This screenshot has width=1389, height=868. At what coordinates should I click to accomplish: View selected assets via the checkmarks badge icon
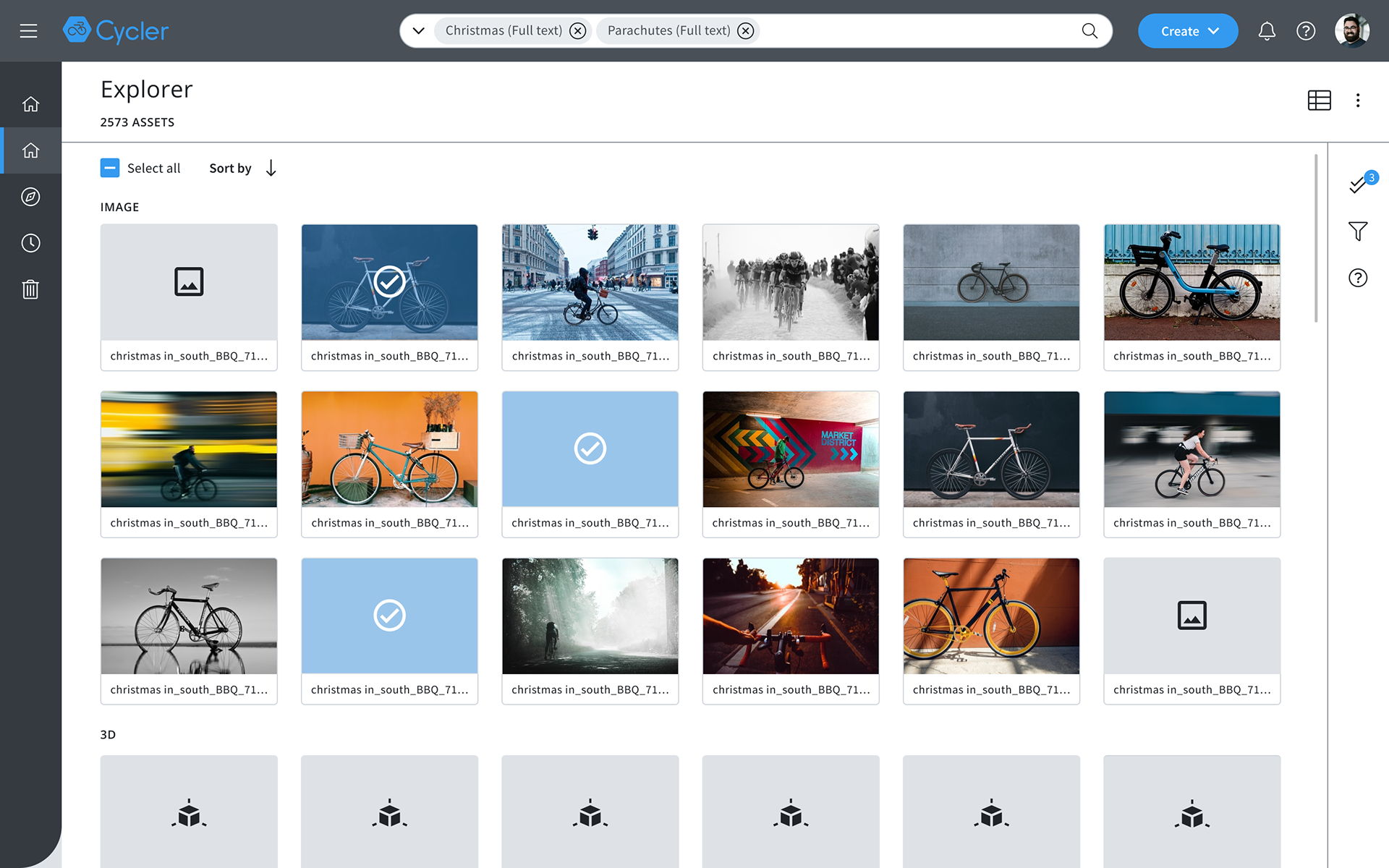[1359, 184]
